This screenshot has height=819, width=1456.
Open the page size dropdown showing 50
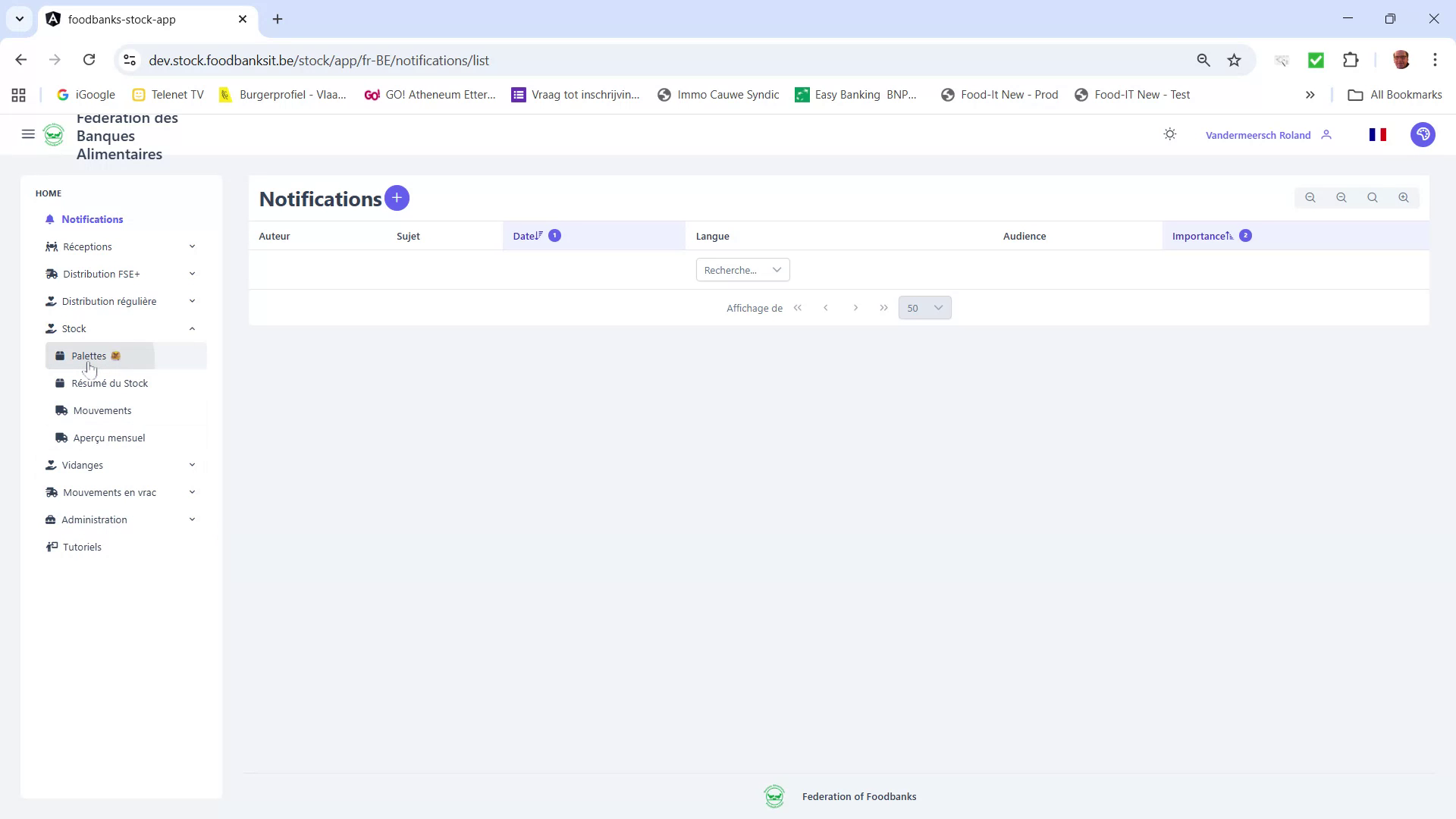(x=924, y=308)
